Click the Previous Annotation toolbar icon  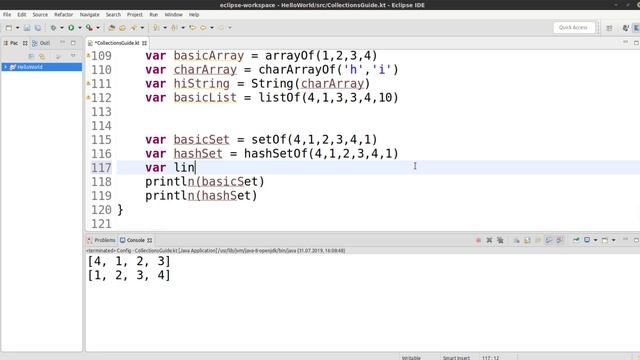click(x=174, y=28)
